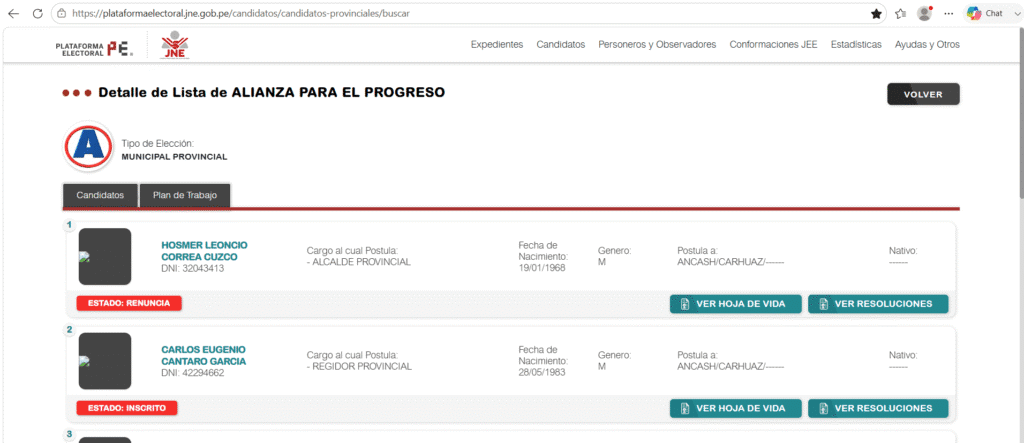The image size is (1024, 443).
Task: Open the browser profile avatar
Action: click(924, 13)
